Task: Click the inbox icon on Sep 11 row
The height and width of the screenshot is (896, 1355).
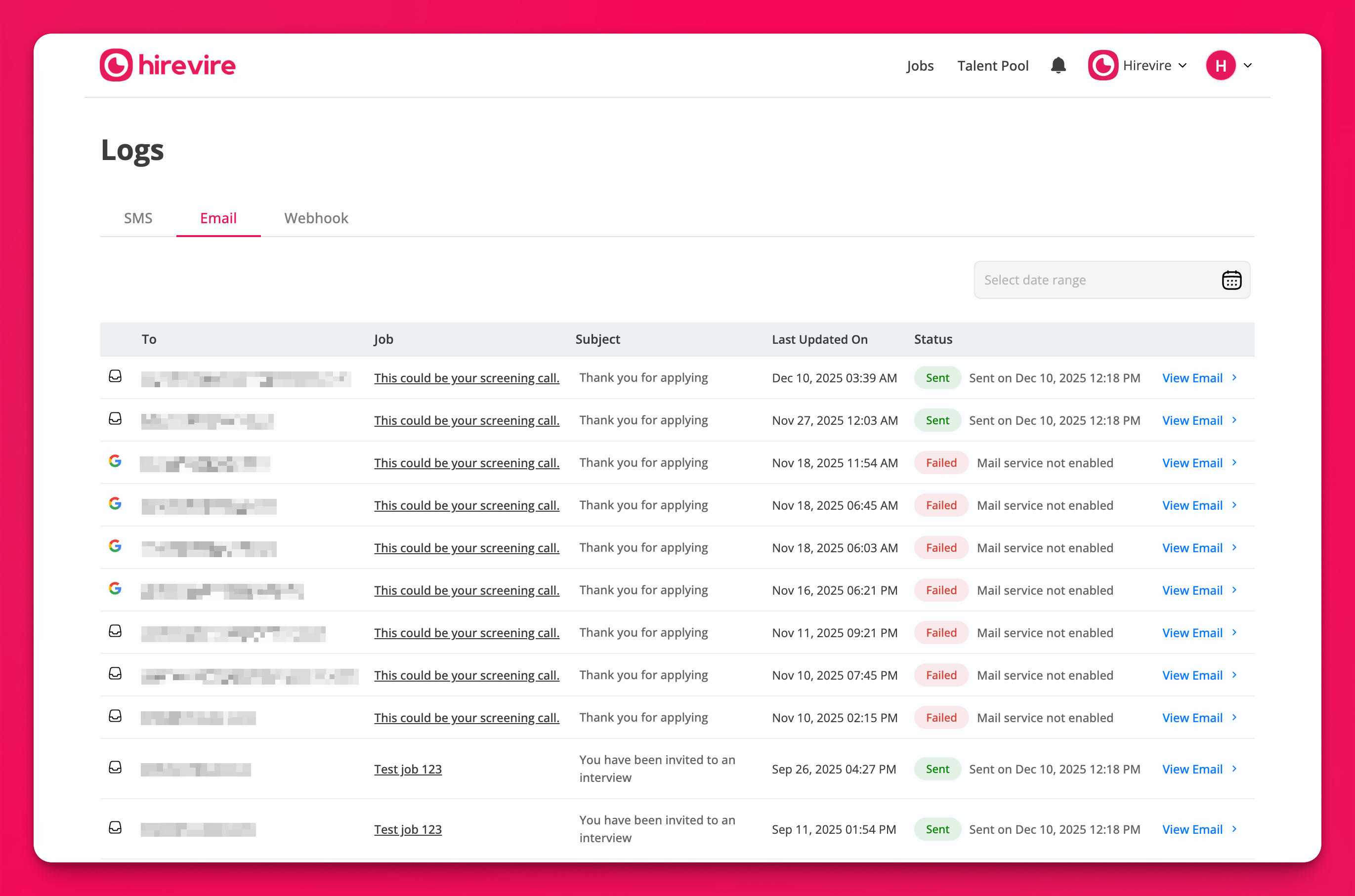Action: click(115, 828)
